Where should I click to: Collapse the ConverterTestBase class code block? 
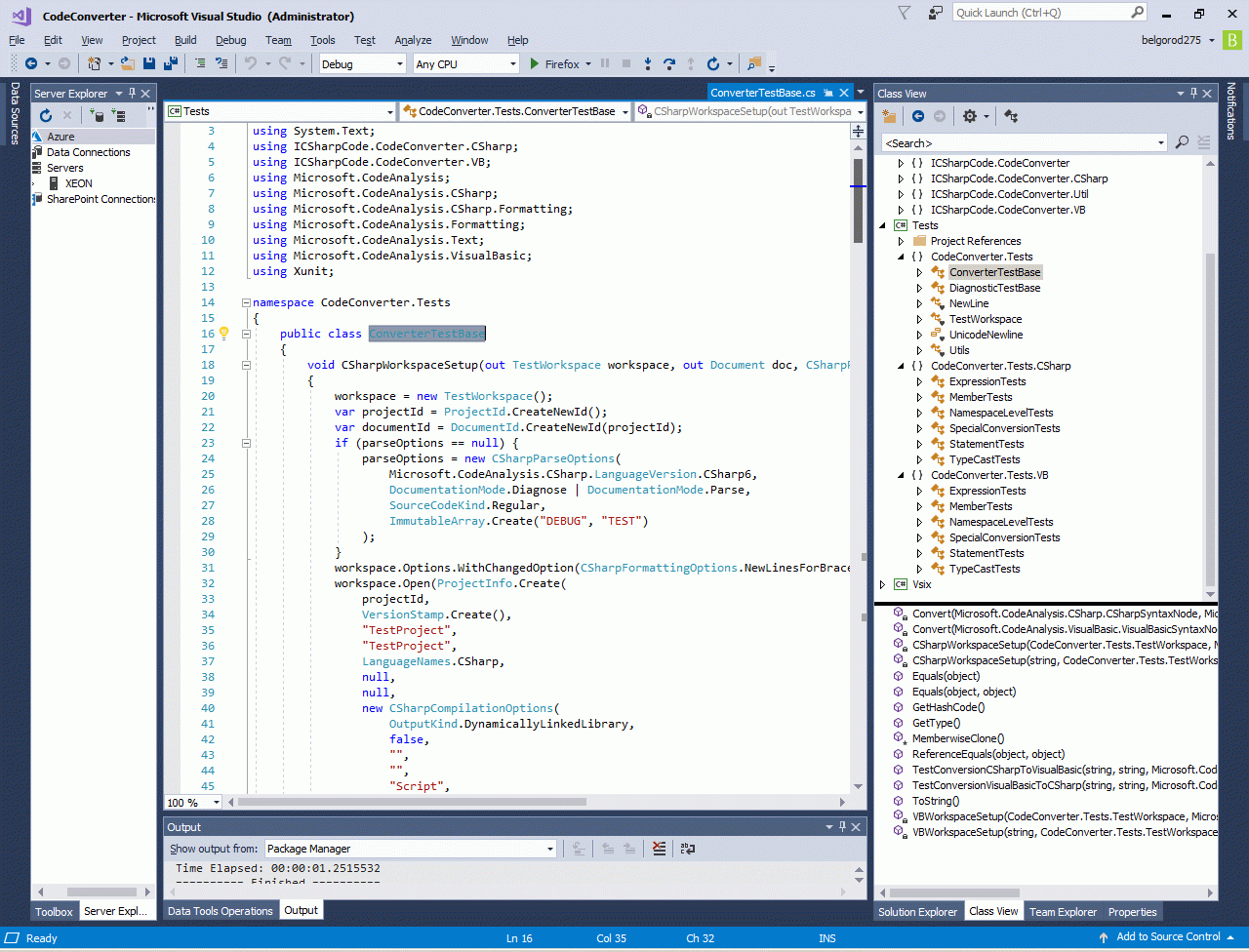[247, 334]
